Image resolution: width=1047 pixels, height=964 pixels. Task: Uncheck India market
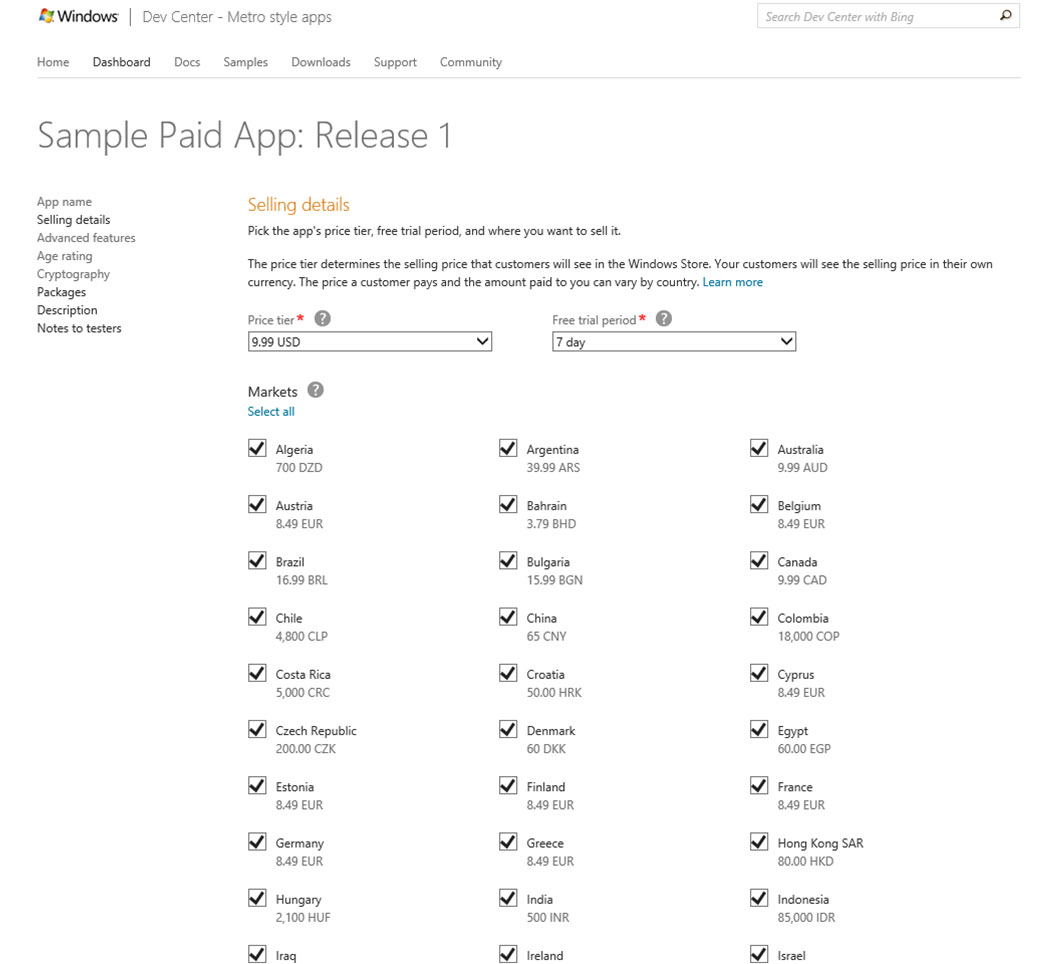pos(508,898)
